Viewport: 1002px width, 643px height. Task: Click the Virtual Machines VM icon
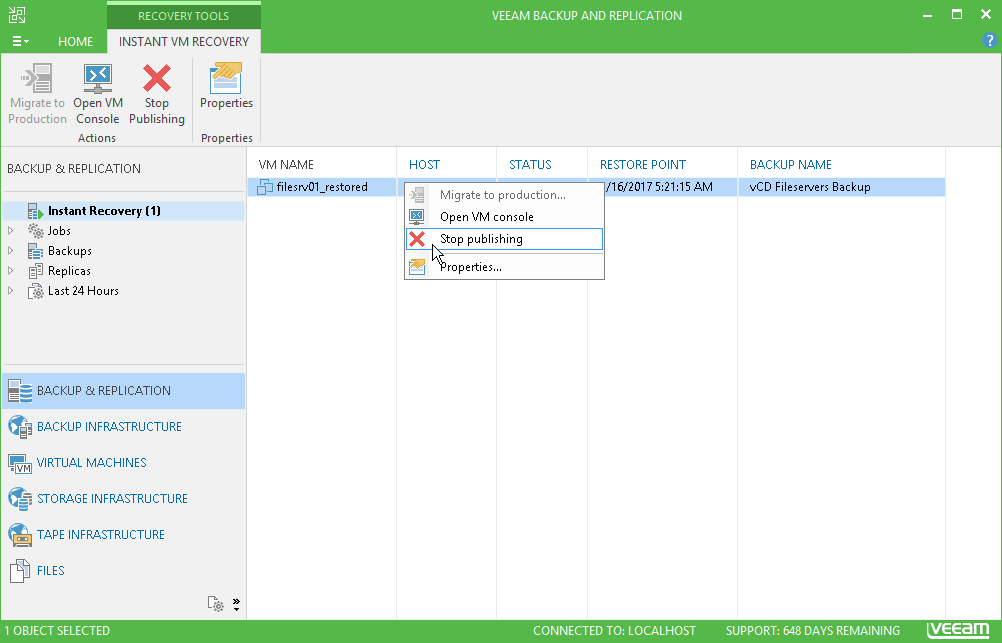(x=20, y=463)
